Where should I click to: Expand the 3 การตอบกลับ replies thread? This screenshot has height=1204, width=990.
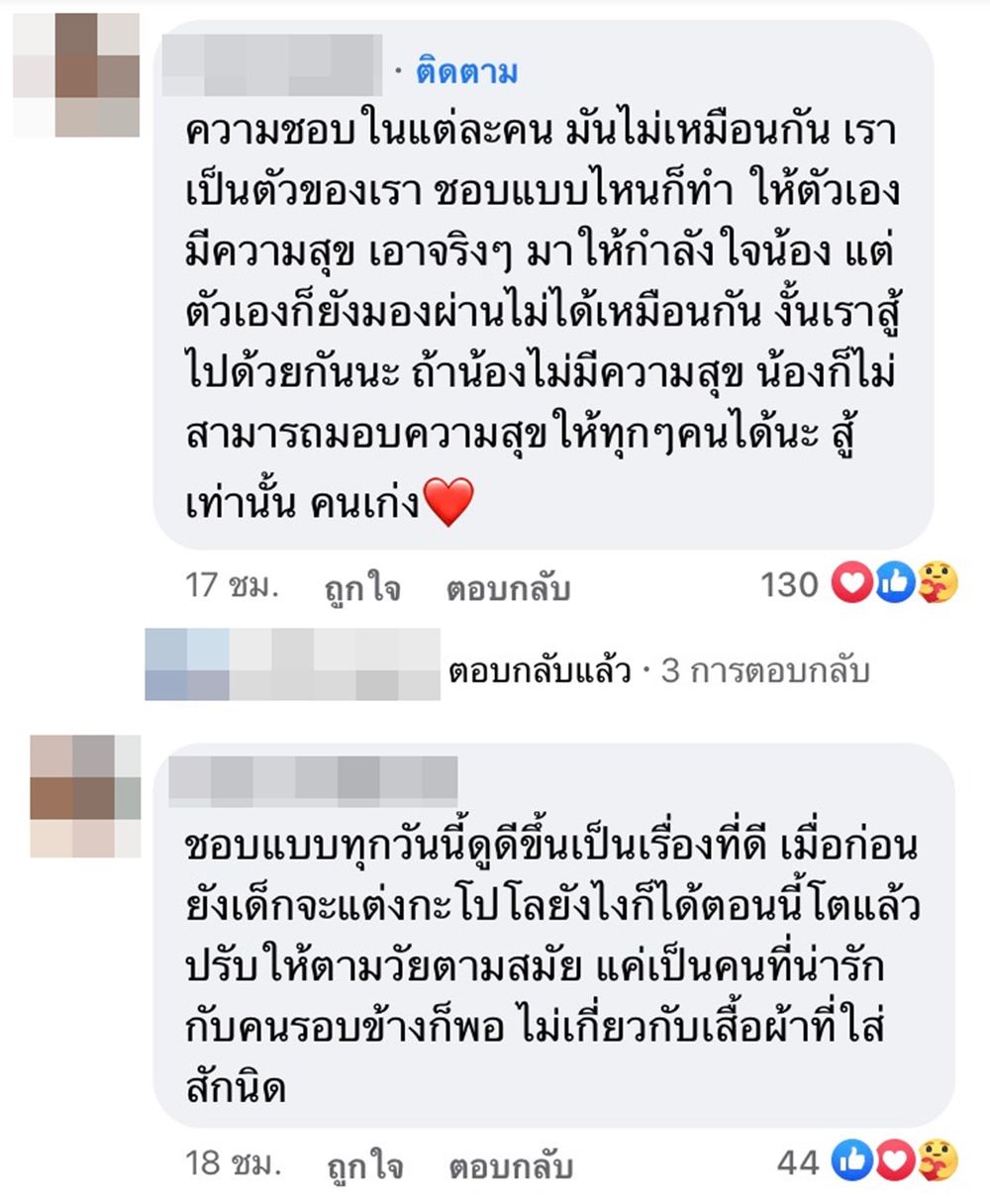[764, 671]
